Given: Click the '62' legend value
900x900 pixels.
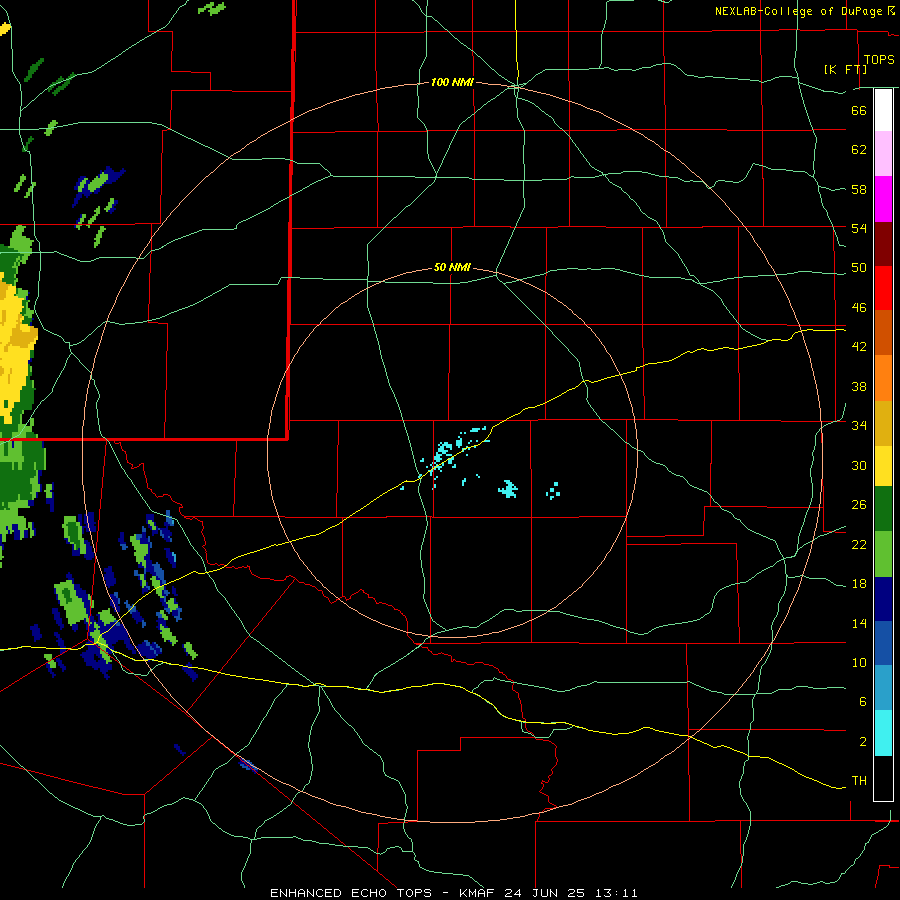Looking at the screenshot, I should [x=859, y=150].
